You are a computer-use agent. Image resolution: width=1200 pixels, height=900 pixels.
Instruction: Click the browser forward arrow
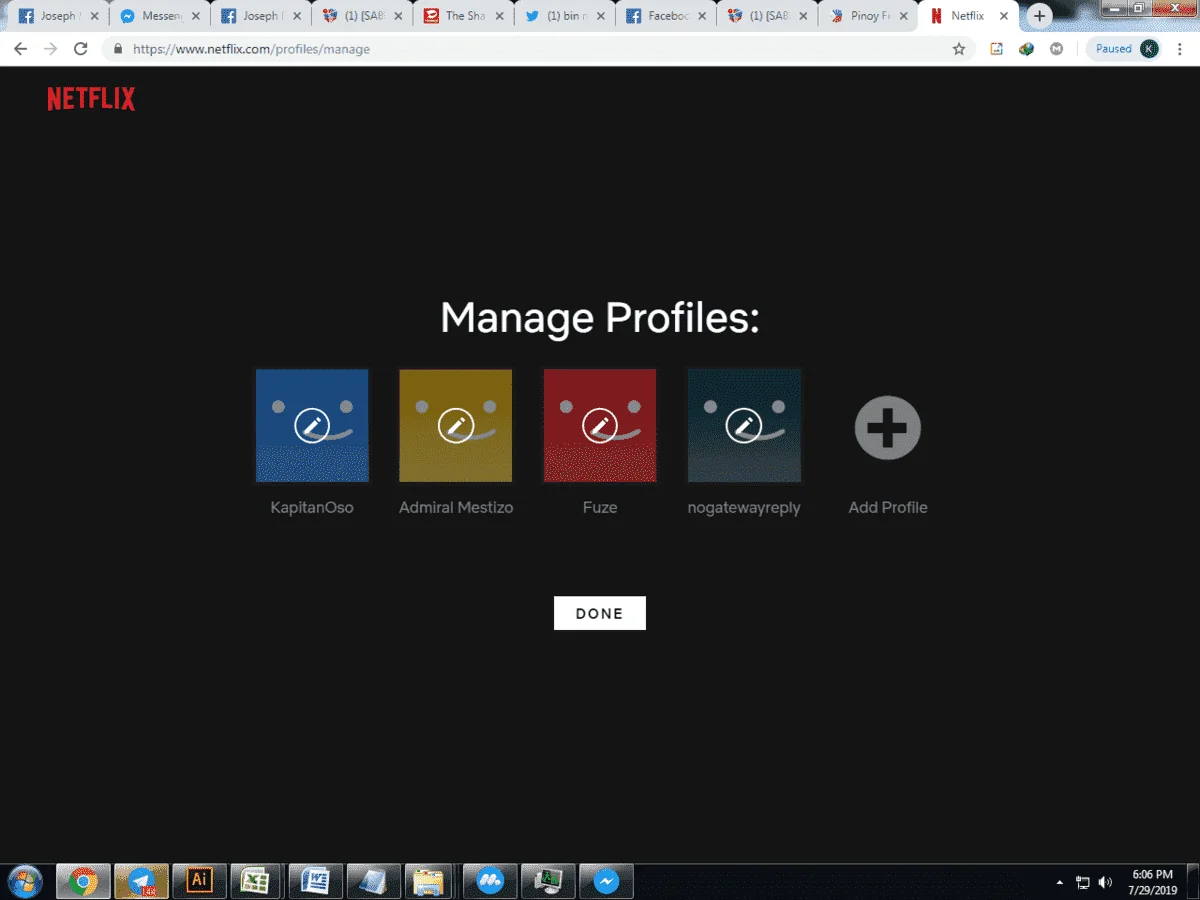click(x=50, y=48)
